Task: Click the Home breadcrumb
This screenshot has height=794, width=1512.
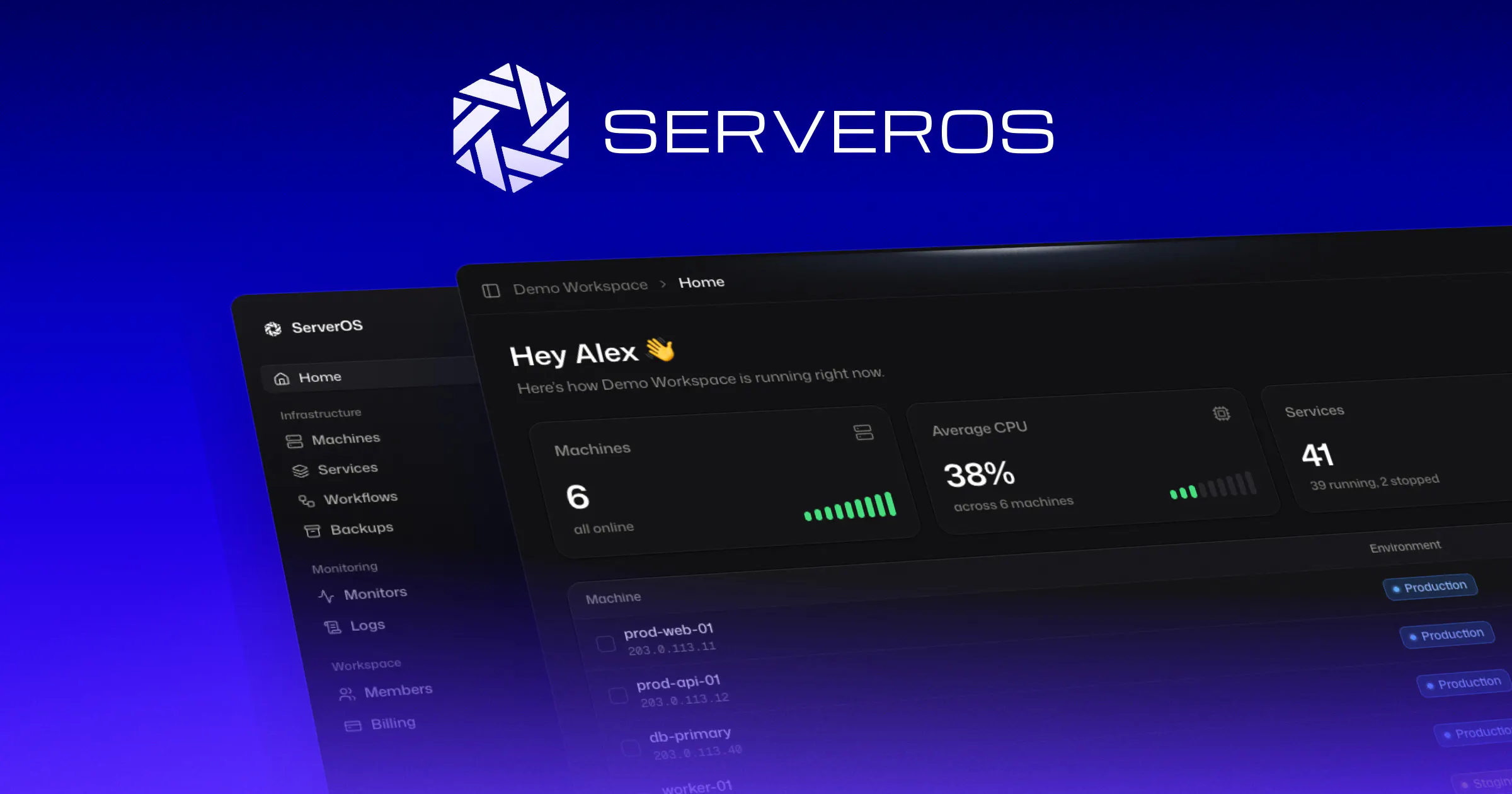Action: click(701, 282)
